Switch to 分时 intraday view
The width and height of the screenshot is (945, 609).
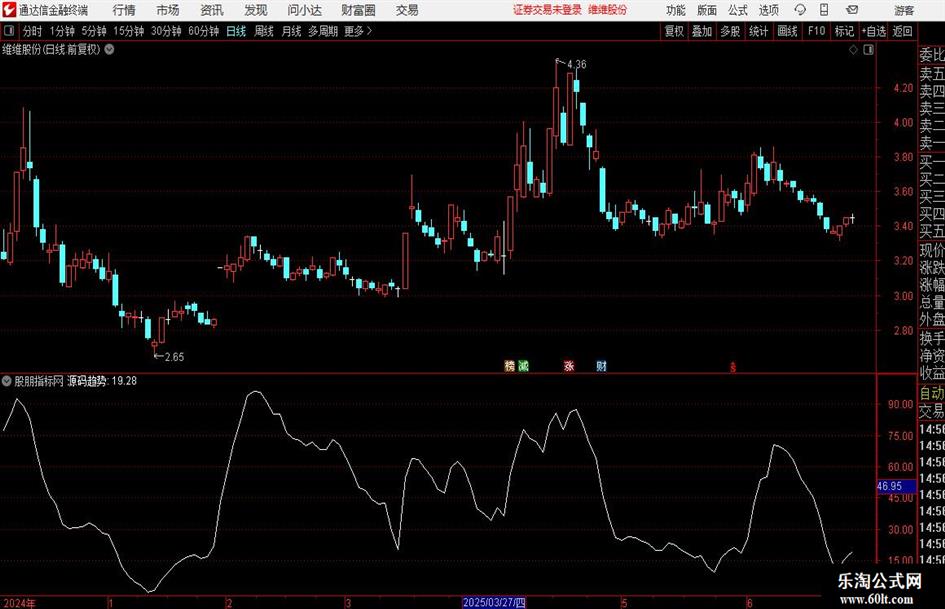pyautogui.click(x=32, y=31)
